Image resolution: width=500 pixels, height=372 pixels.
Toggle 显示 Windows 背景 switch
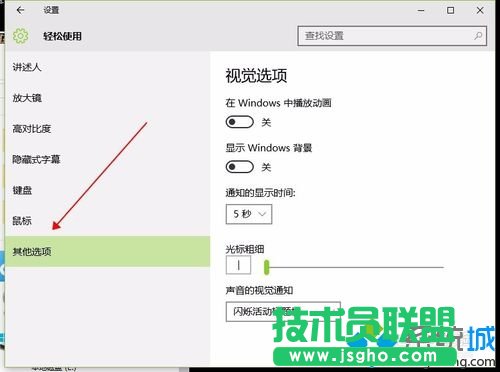[x=239, y=167]
